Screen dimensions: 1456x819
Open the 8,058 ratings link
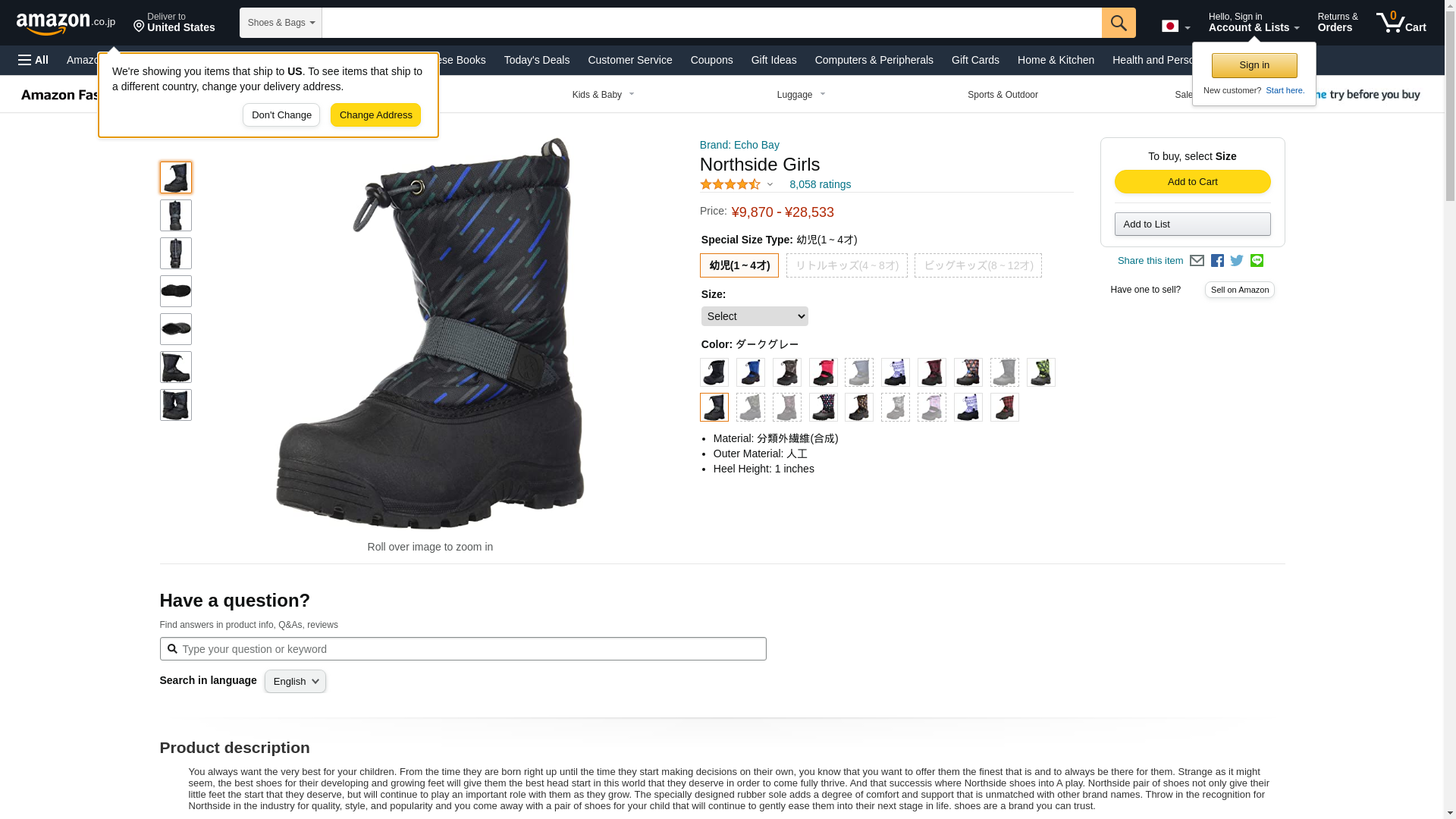coord(820,184)
